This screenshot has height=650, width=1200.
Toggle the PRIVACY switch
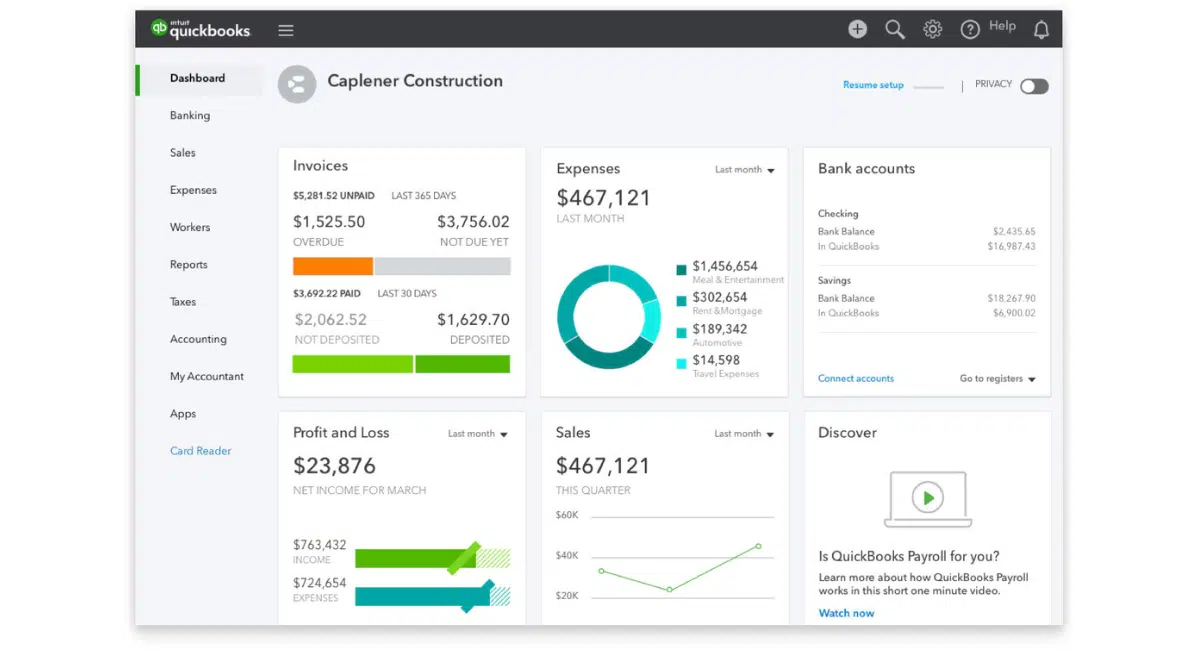coord(1034,86)
